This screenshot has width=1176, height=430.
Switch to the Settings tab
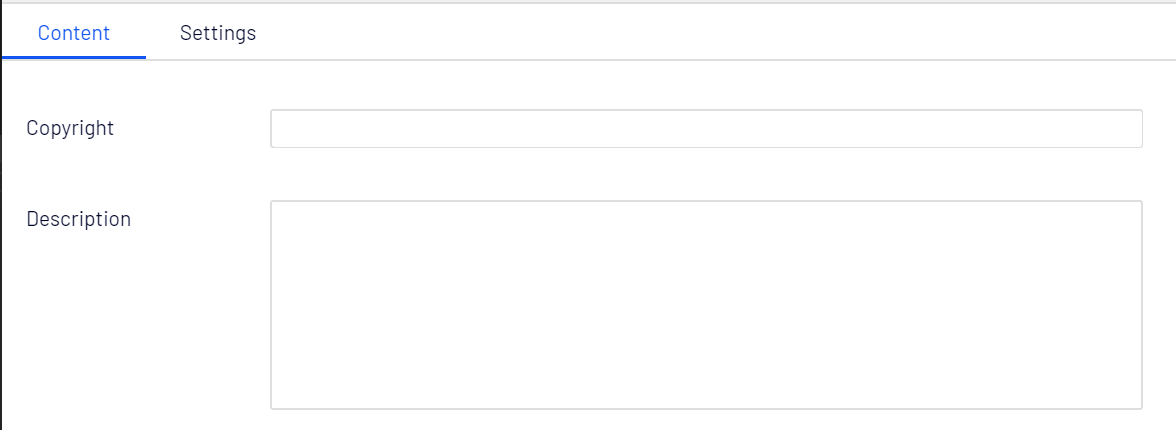pyautogui.click(x=218, y=33)
